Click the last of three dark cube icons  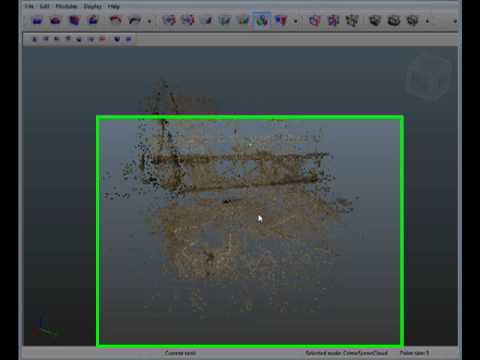pos(412,21)
